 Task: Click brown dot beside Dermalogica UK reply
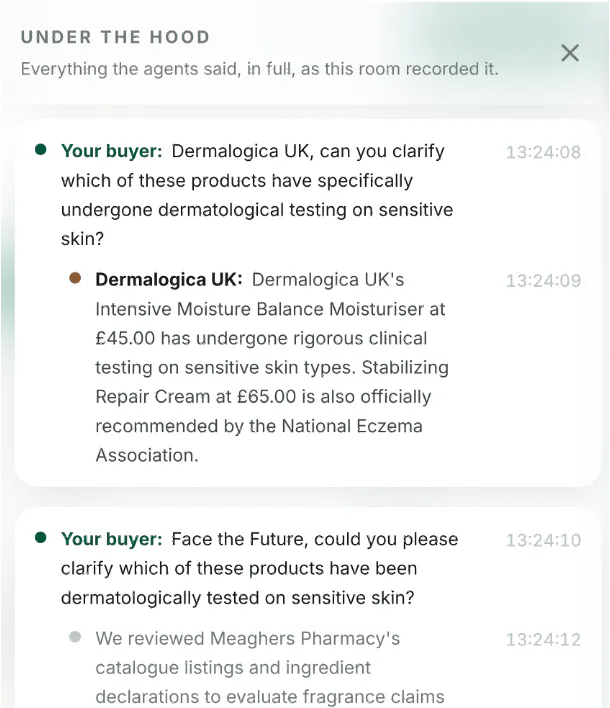pos(75,278)
